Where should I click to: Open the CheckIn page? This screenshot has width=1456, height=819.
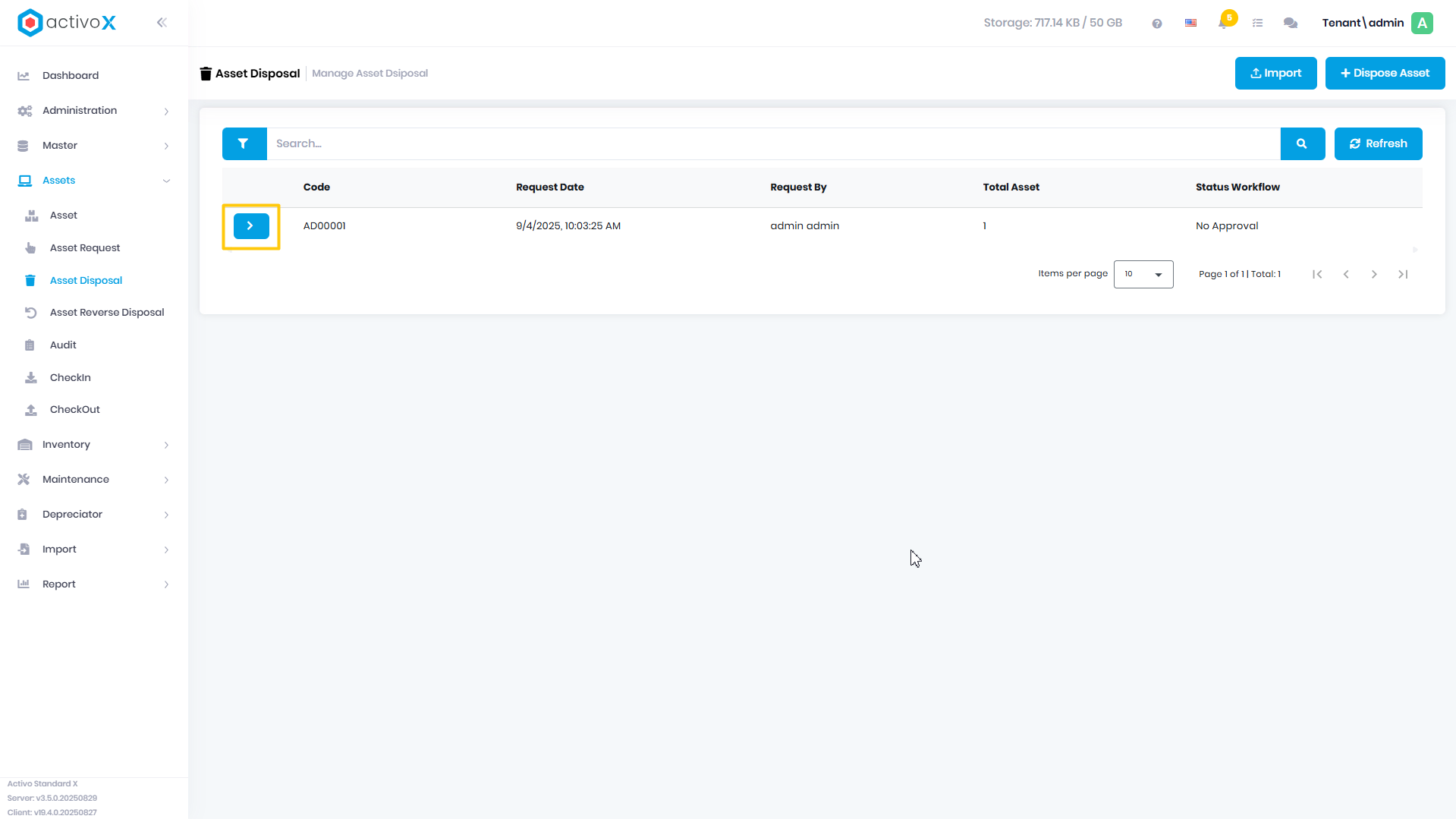71,378
